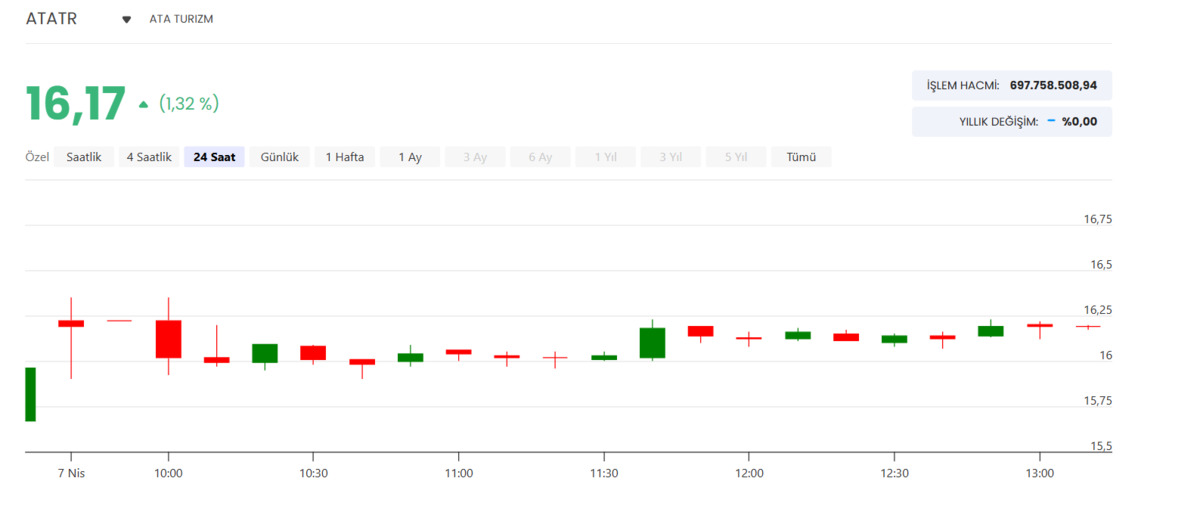Click the İşlem Hacmi volume box

tap(1012, 85)
